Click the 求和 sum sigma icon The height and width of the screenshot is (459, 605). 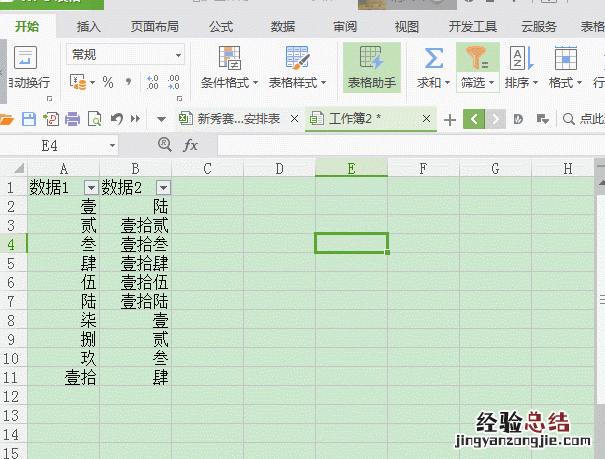click(x=434, y=57)
